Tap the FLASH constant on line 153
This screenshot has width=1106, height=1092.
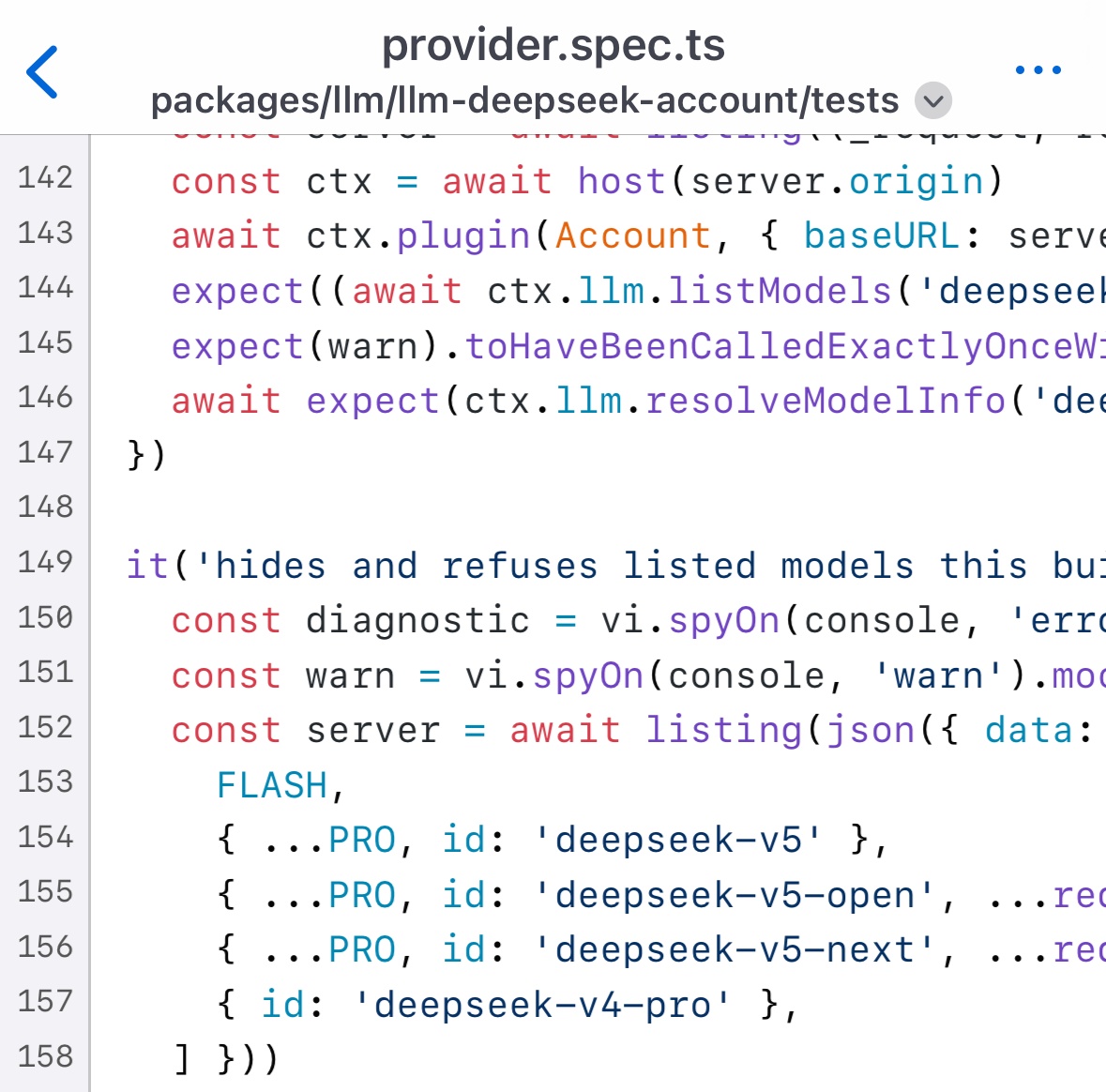pos(271,785)
